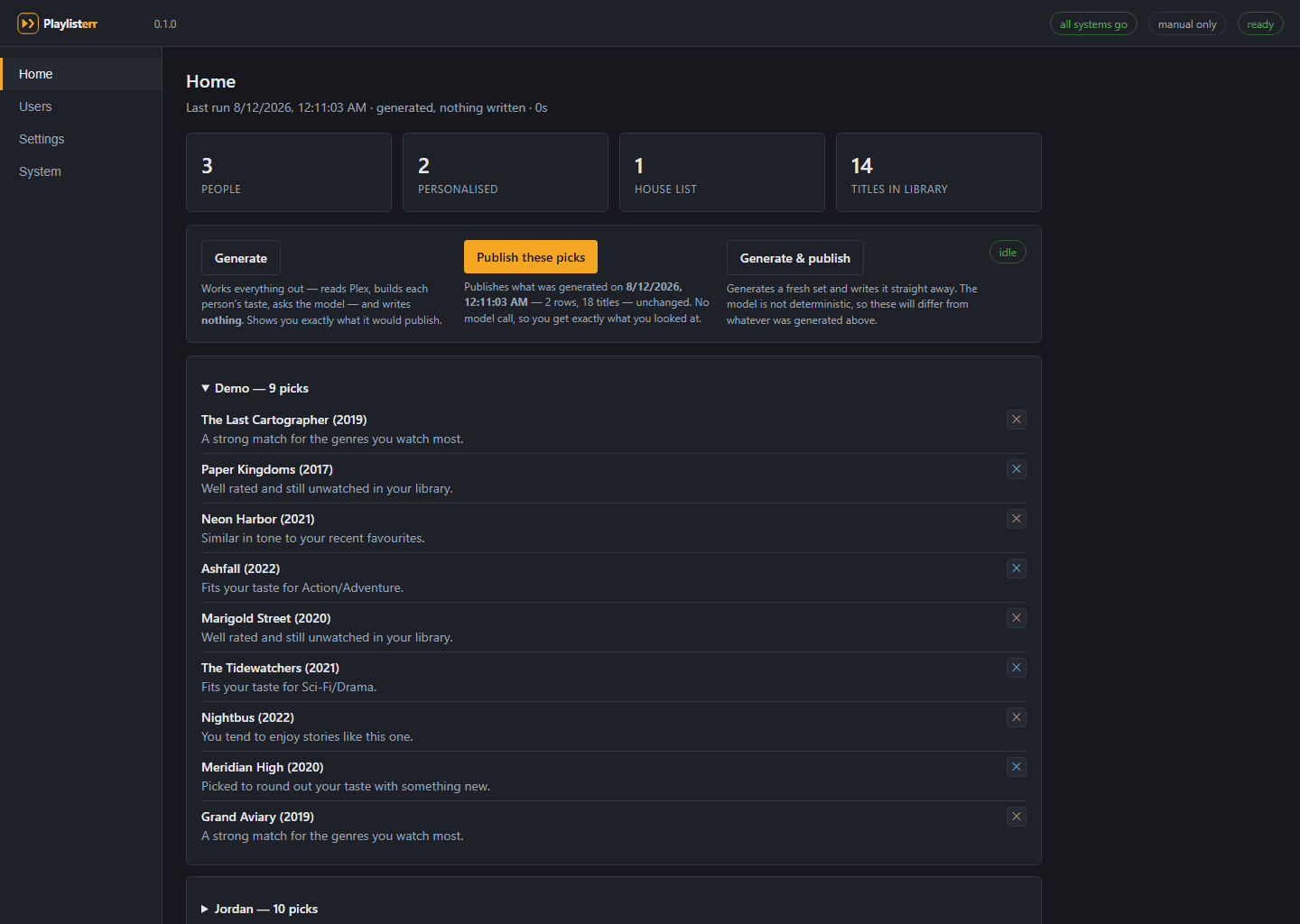Viewport: 1300px width, 924px height.
Task: Remove The Last Cartographer (2019) pick
Action: pyautogui.click(x=1017, y=420)
